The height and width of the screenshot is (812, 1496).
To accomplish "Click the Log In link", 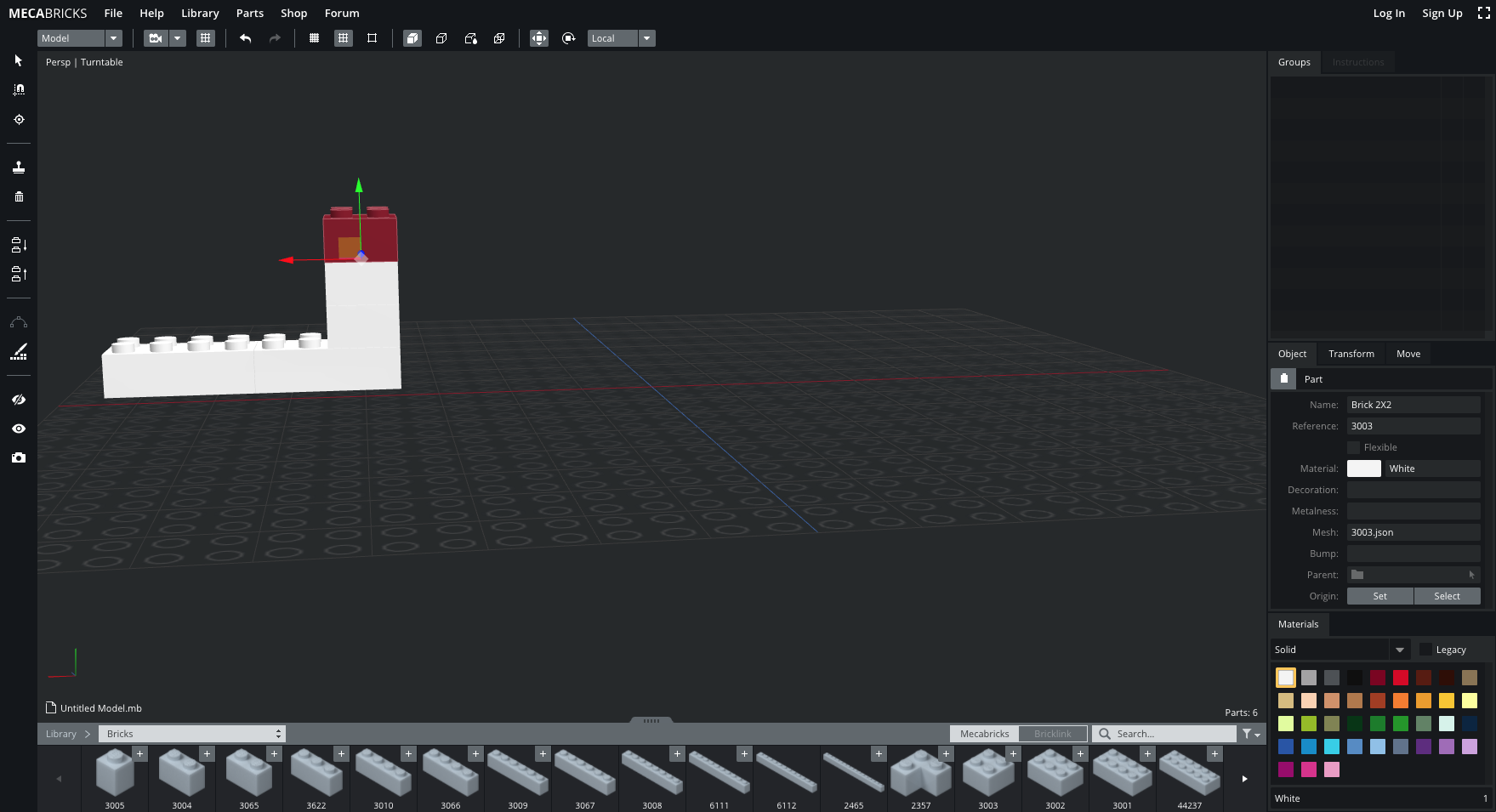I will pos(1389,13).
